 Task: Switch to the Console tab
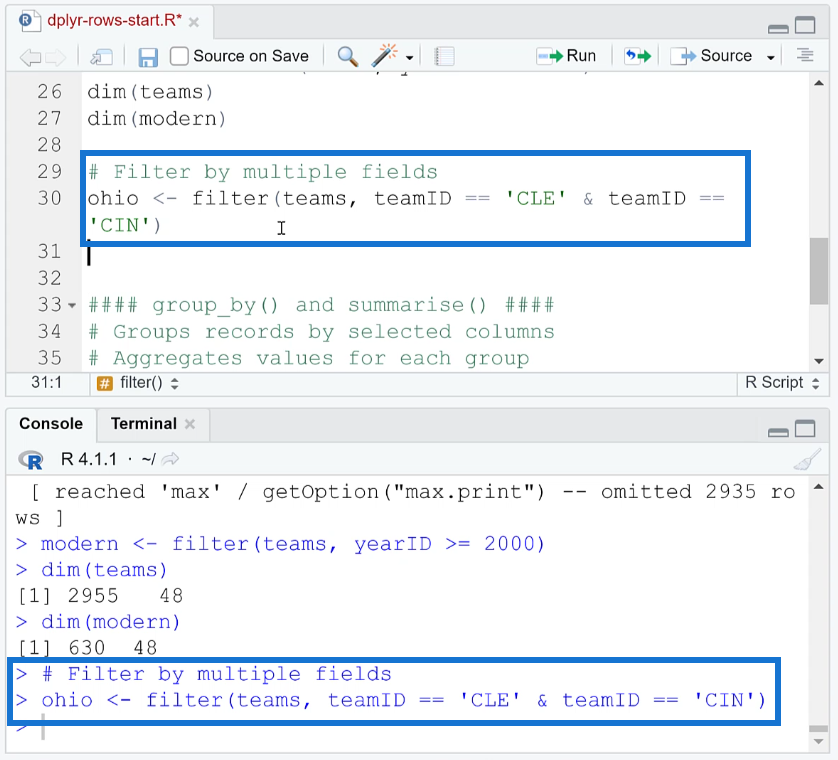pyautogui.click(x=51, y=424)
